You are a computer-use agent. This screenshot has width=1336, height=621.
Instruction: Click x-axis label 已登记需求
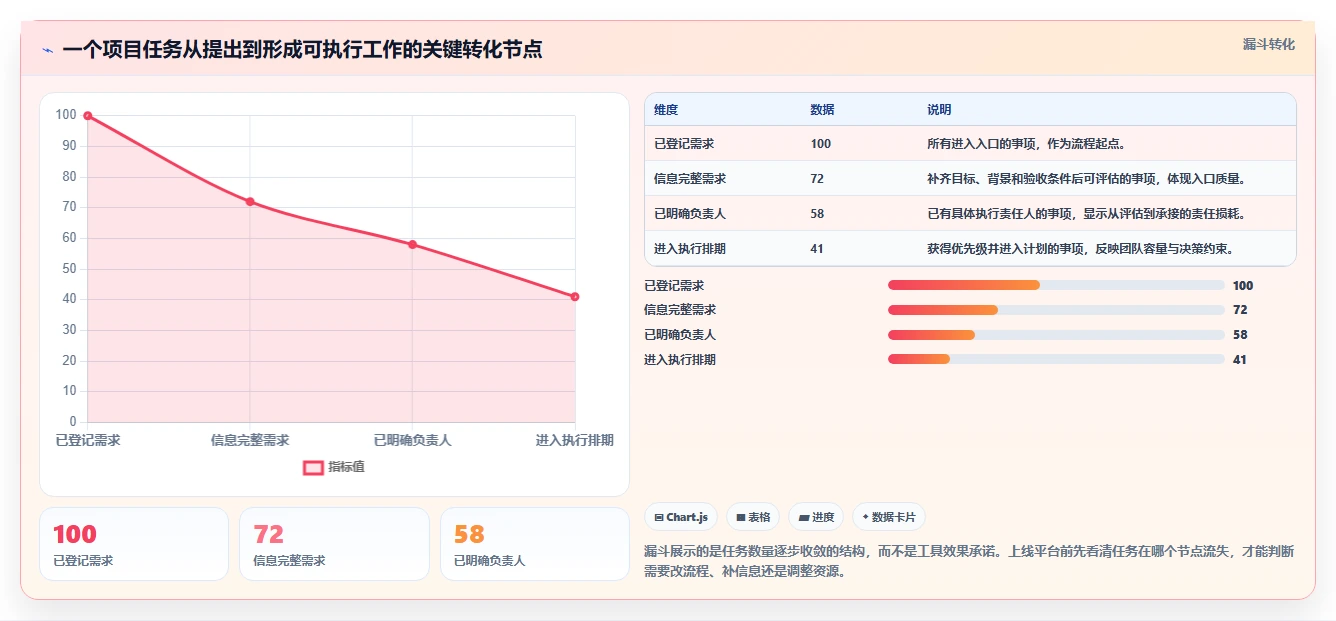88,440
